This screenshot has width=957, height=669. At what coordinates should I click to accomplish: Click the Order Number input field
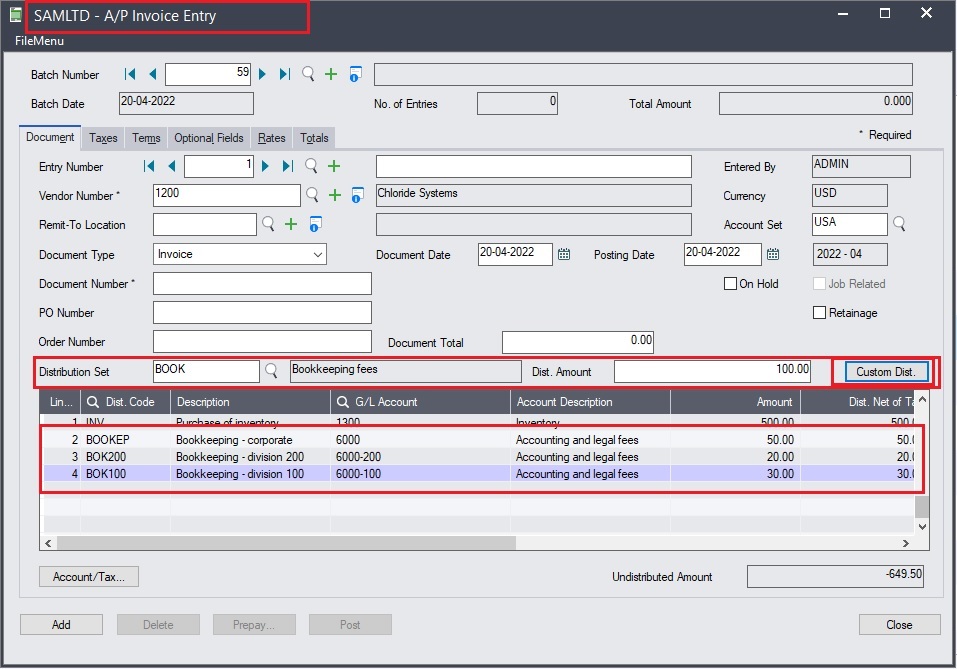click(x=262, y=342)
